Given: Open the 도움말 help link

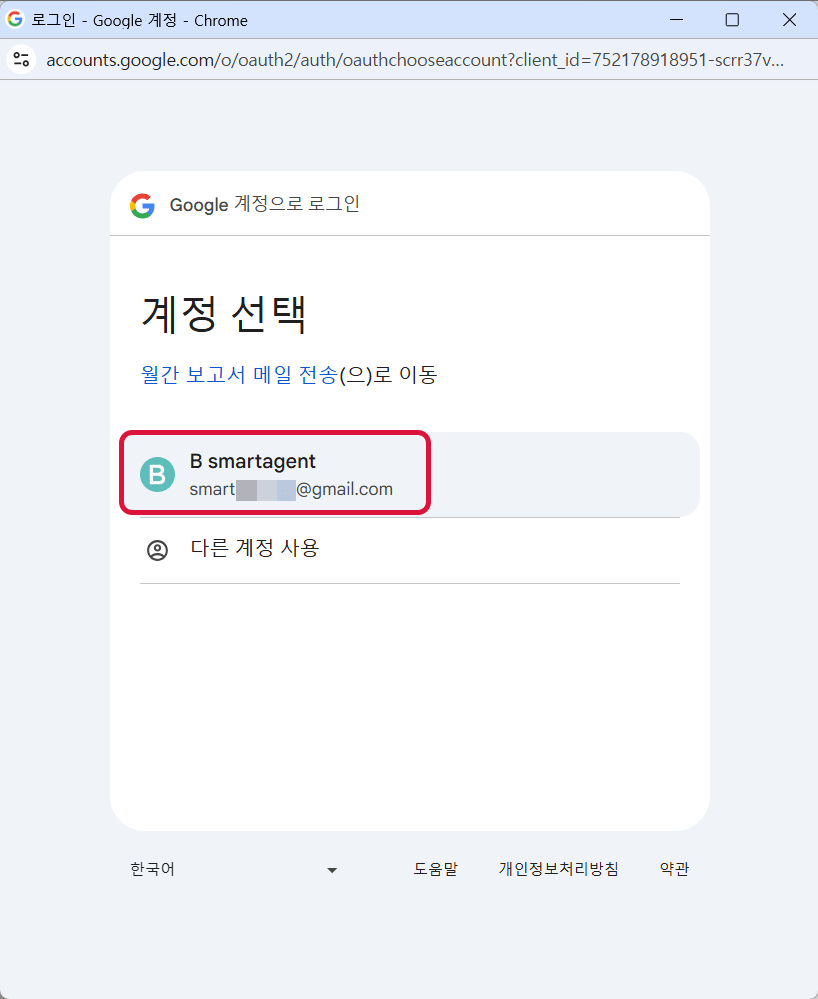Looking at the screenshot, I should (x=435, y=869).
